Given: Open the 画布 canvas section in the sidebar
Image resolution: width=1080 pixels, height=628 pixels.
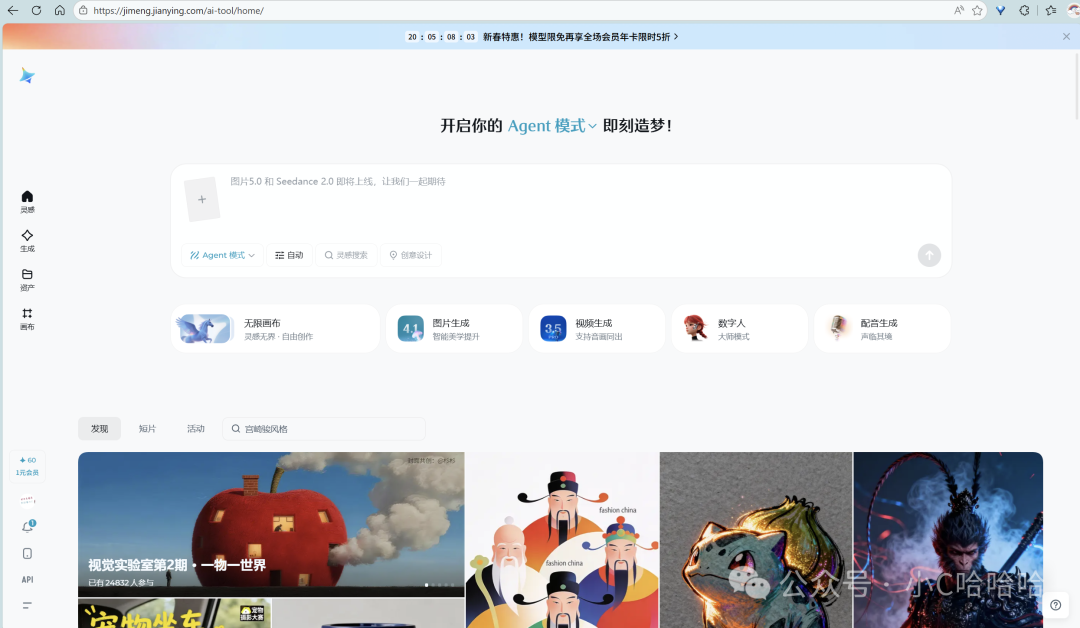Looking at the screenshot, I should [27, 319].
